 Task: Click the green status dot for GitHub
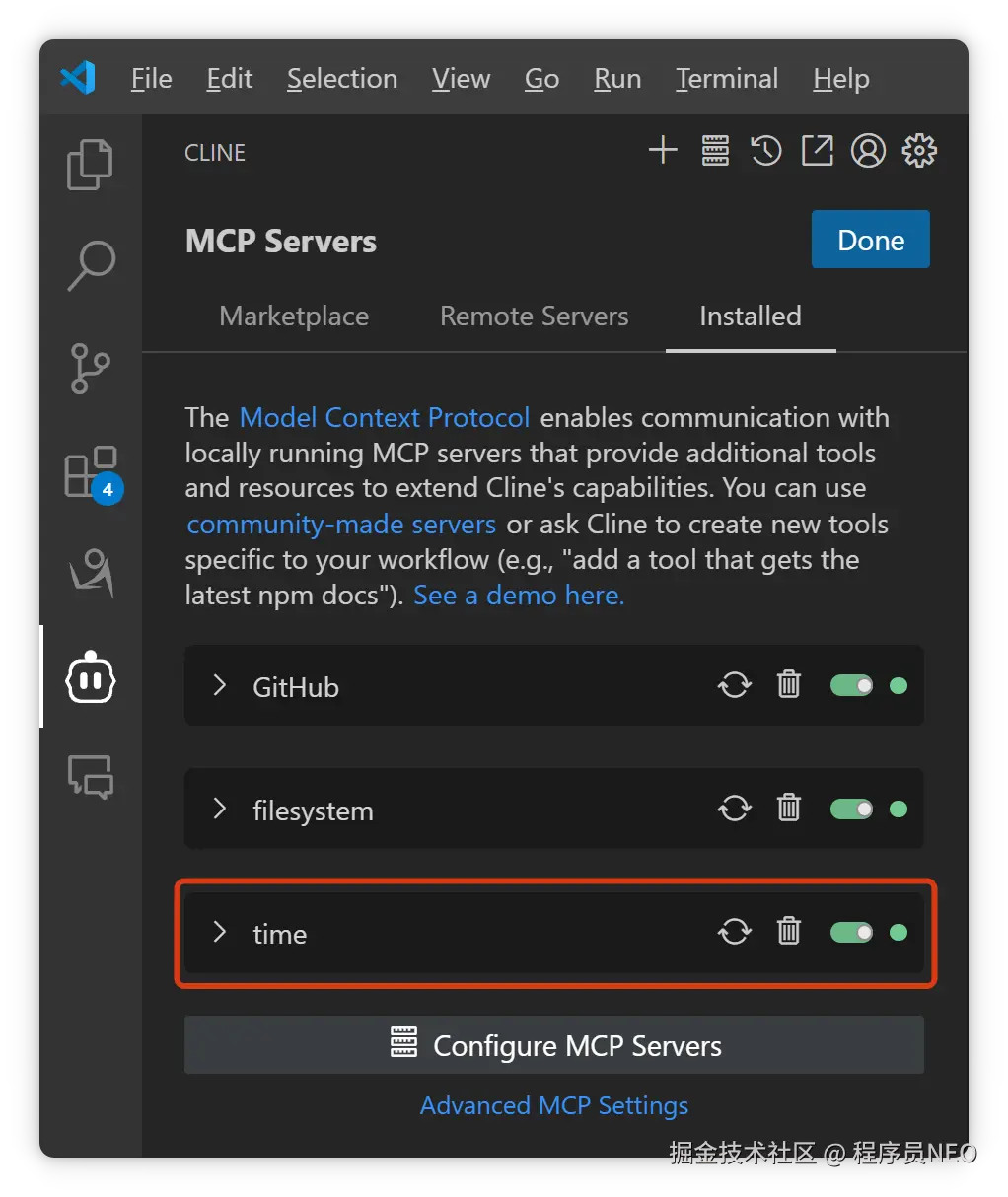[899, 685]
